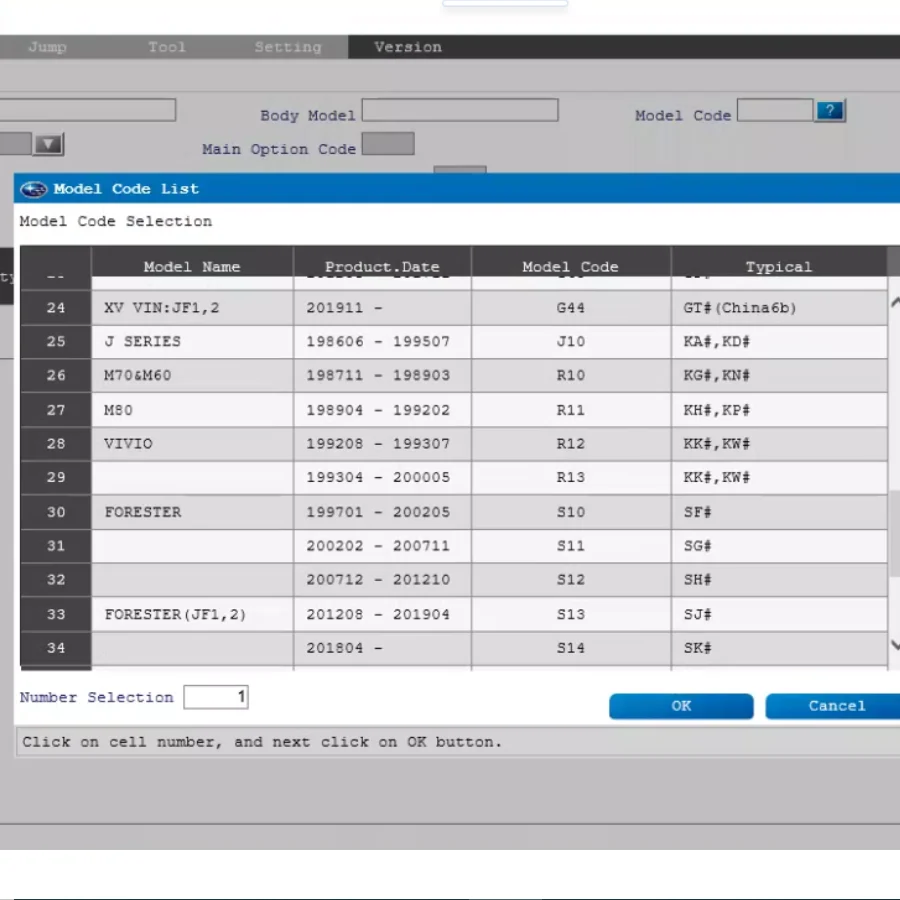Select row number 24 cell
900x900 pixels.
(x=56, y=308)
